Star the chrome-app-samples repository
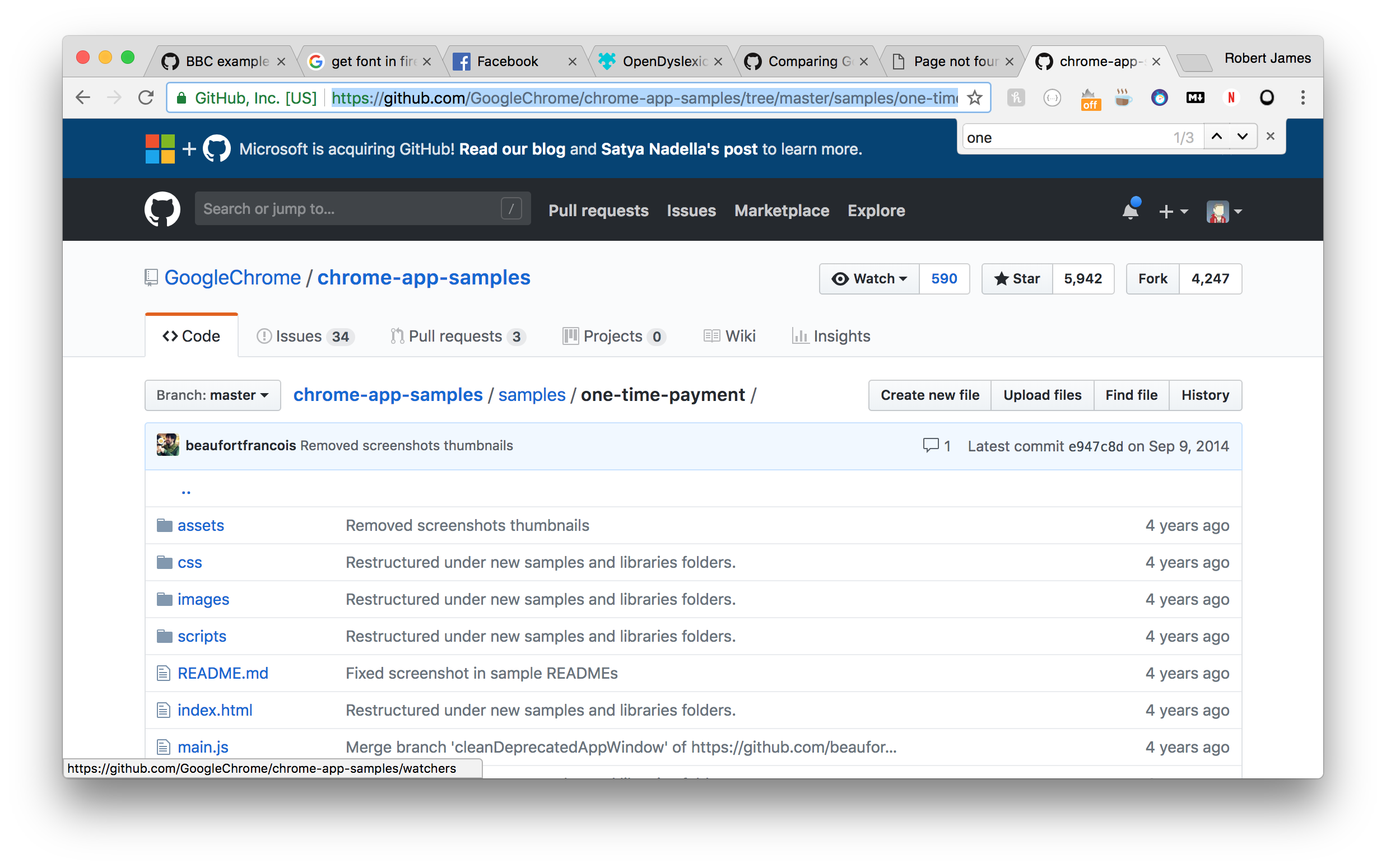 (x=1017, y=279)
